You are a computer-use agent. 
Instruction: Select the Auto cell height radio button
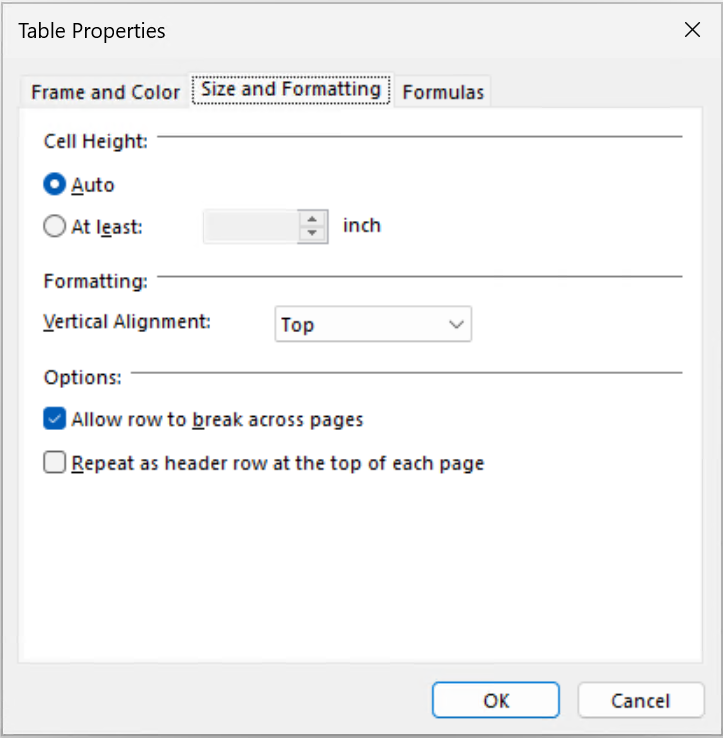(x=54, y=185)
